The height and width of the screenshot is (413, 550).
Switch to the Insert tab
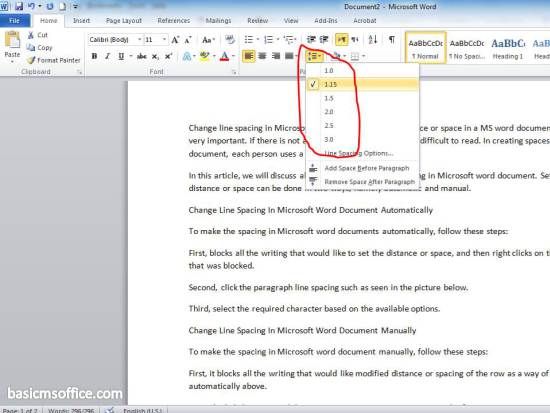point(81,21)
